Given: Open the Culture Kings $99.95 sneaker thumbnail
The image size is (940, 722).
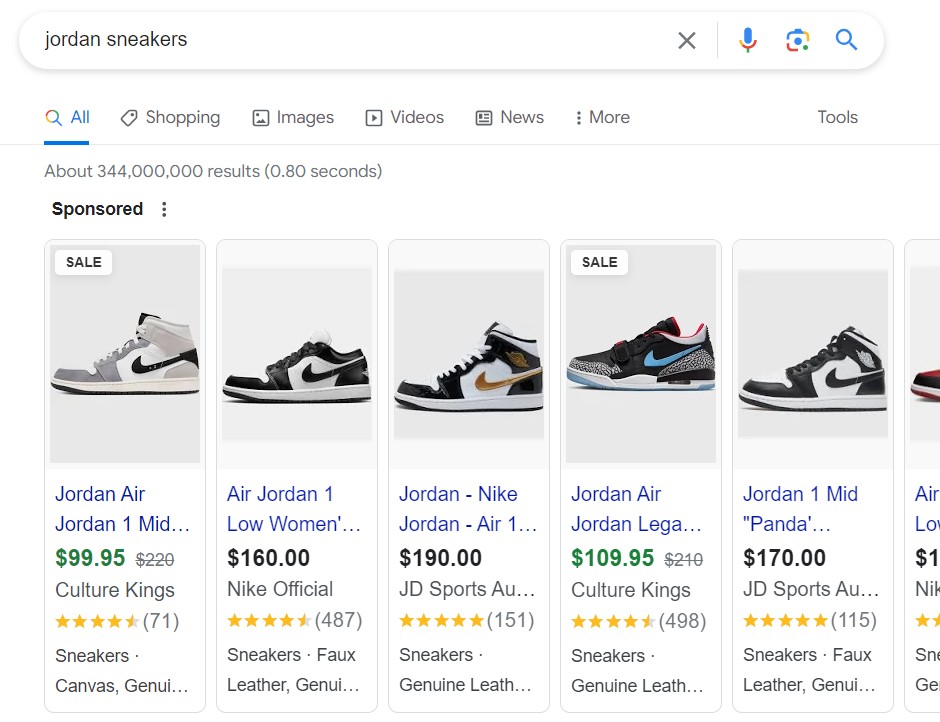Looking at the screenshot, I should click(124, 353).
